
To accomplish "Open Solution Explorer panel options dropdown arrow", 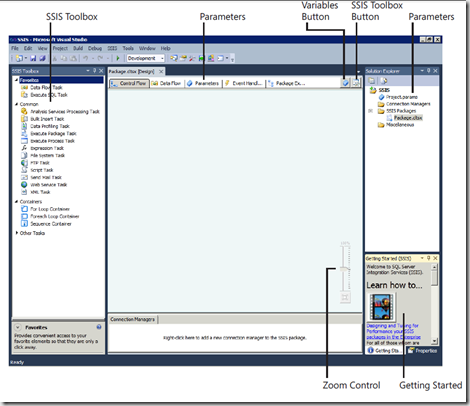I will point(422,71).
